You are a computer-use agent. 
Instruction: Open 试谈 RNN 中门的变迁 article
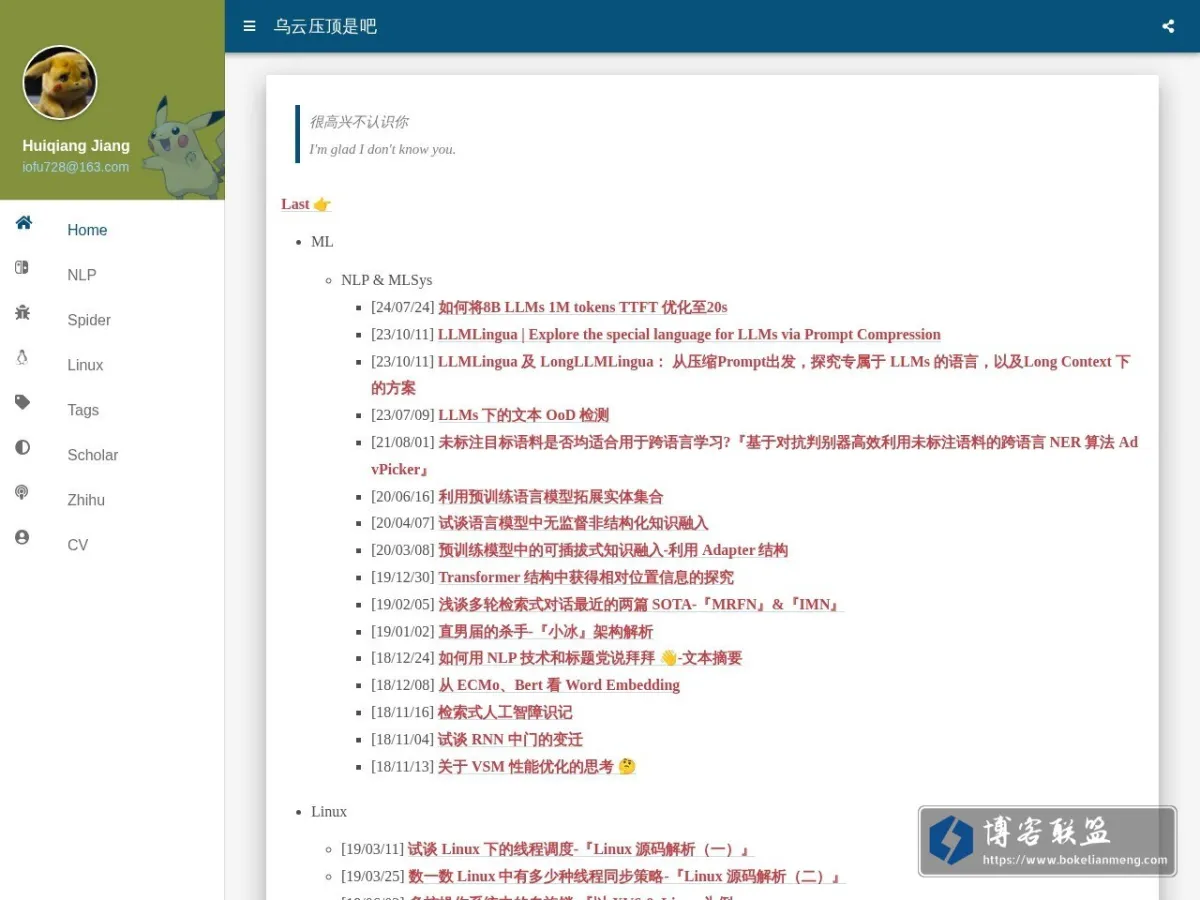click(510, 739)
